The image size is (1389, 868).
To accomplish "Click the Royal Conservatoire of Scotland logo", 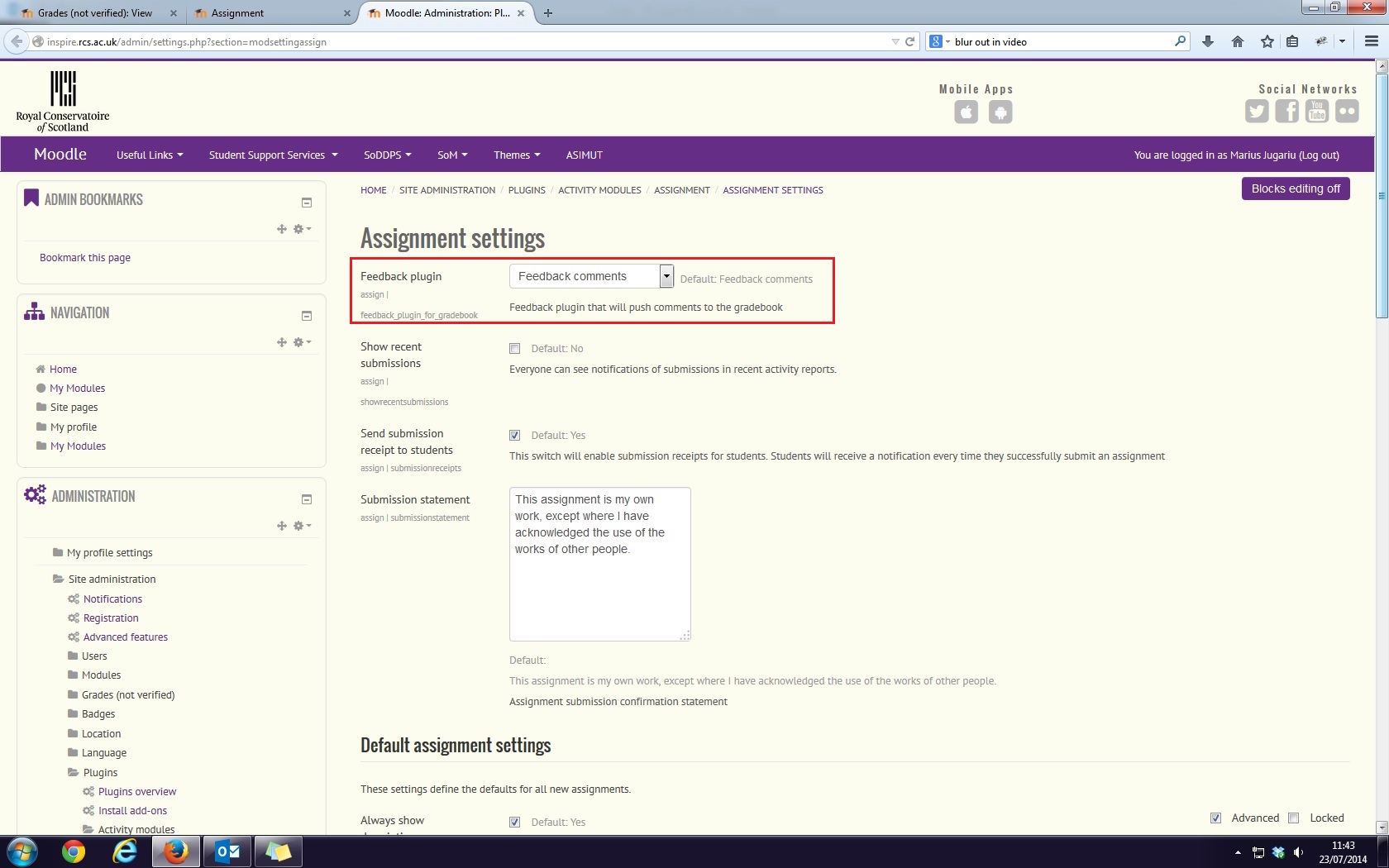I will (x=63, y=101).
